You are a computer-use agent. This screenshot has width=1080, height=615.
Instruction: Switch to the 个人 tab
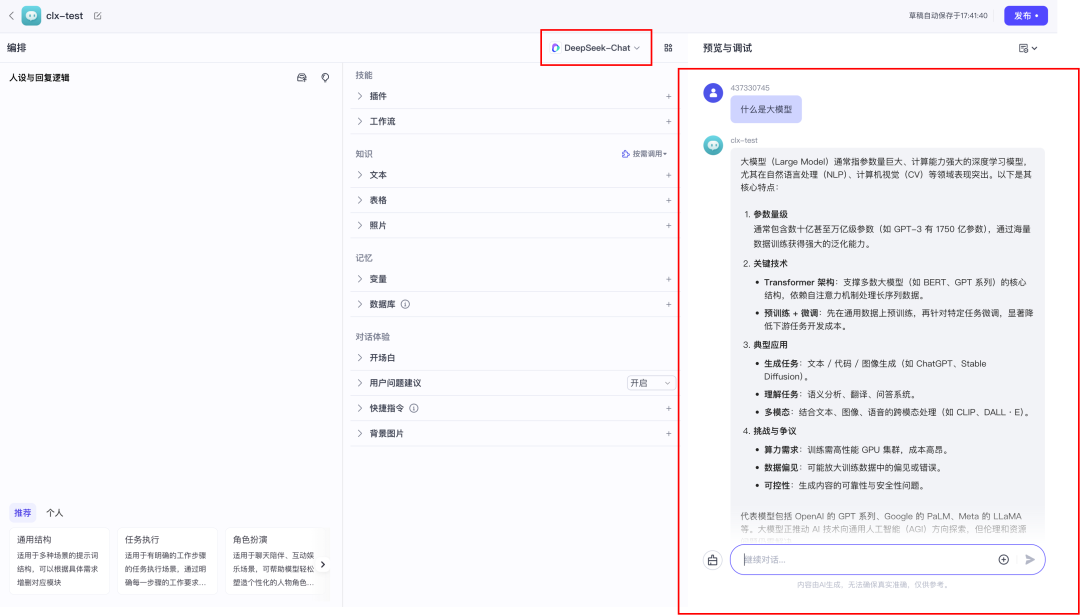55,512
